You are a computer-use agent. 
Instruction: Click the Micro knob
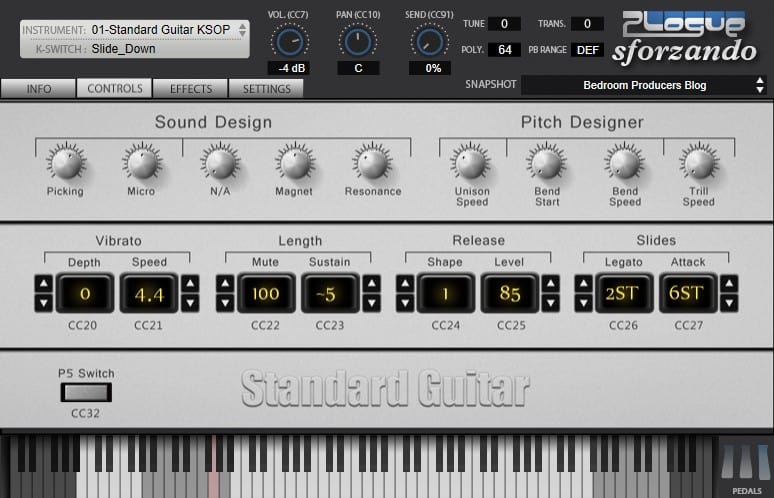coord(141,162)
